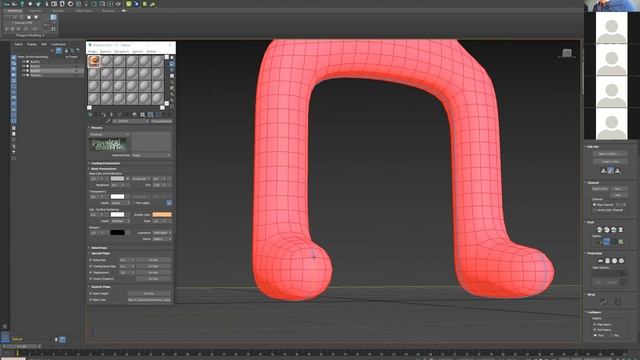Click the ViewCube in the viewport corner

(567, 53)
